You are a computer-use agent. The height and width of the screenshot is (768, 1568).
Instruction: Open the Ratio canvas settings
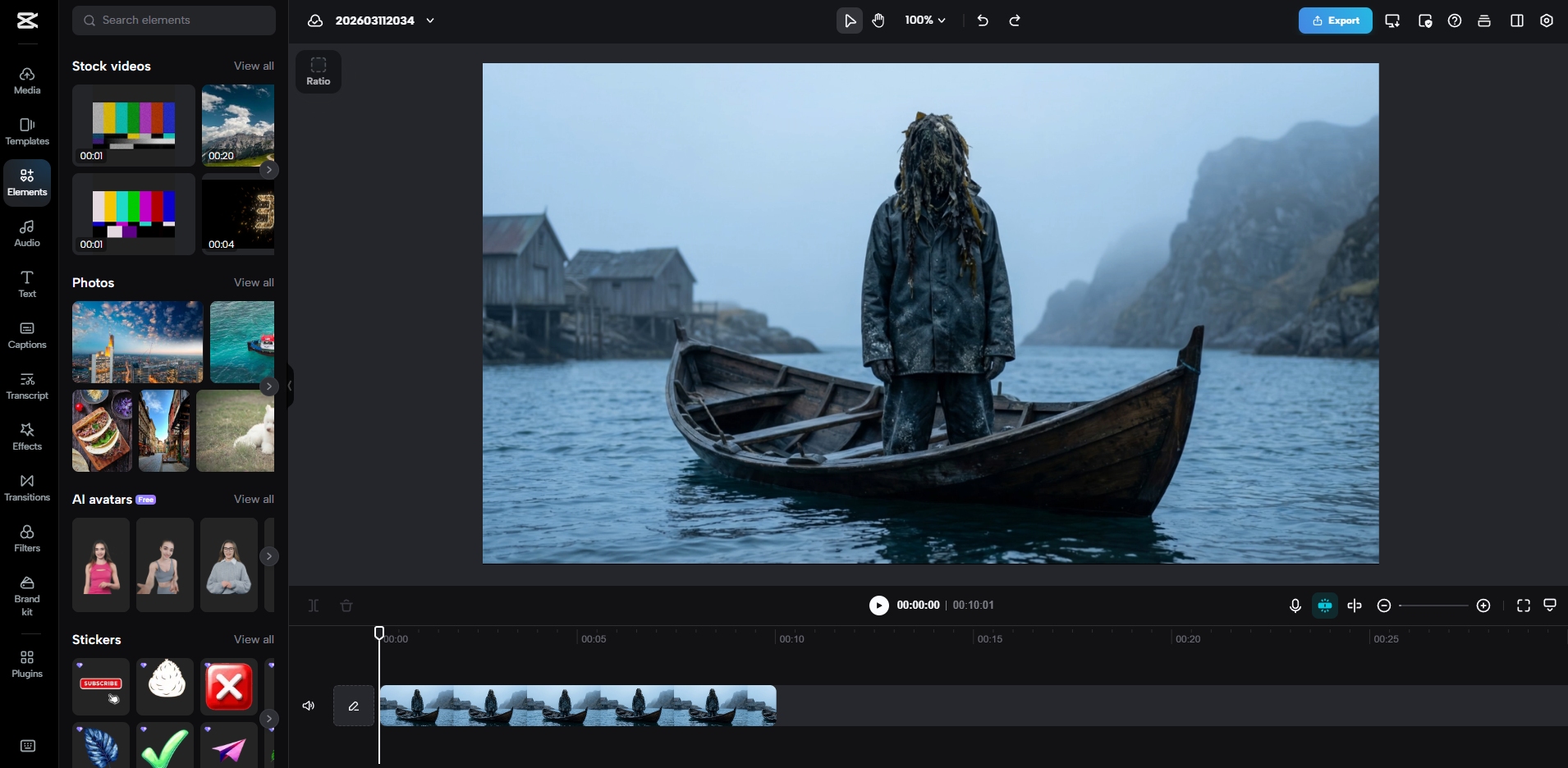click(x=319, y=71)
